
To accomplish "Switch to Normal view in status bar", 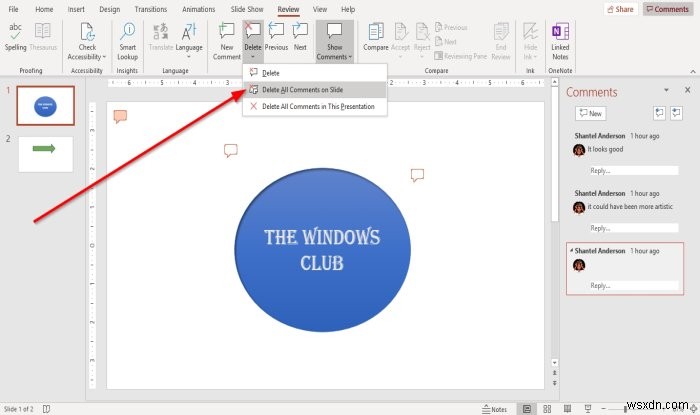I will [x=527, y=409].
